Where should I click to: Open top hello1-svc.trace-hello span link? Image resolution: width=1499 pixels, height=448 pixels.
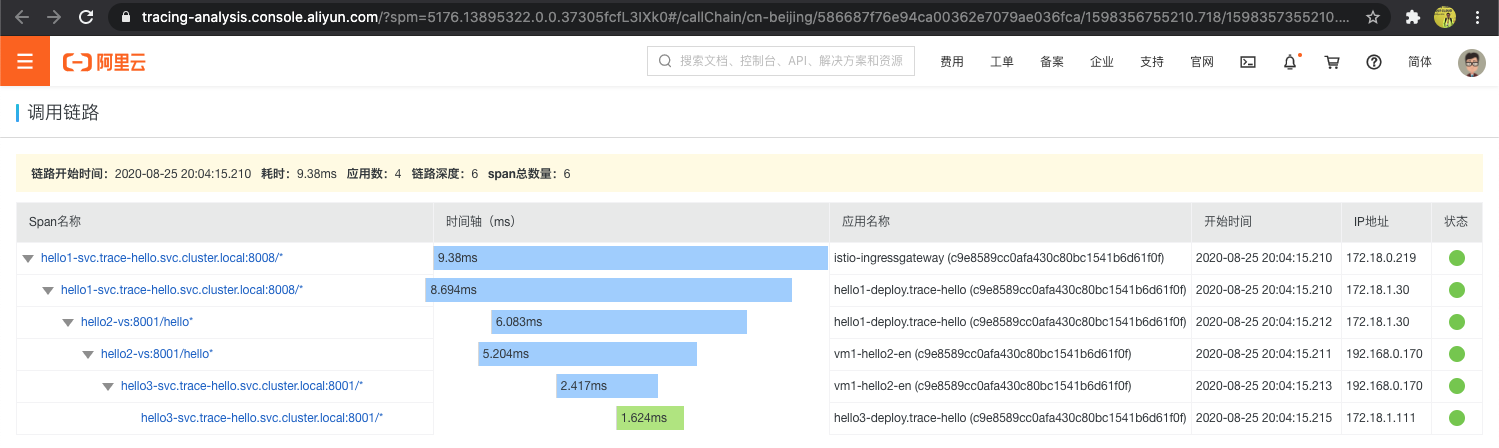point(162,258)
